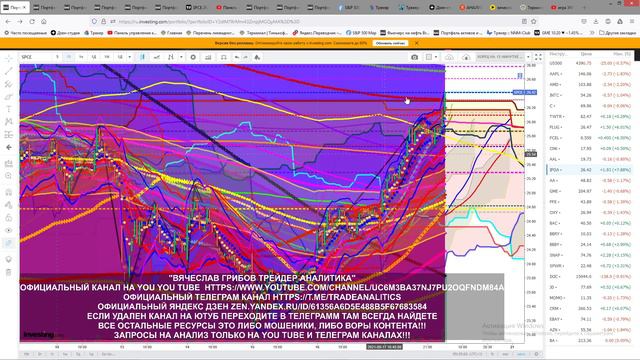Image resolution: width=640 pixels, height=360 pixels.
Task: Select the US500 row in watchlist
Action: click(589, 63)
